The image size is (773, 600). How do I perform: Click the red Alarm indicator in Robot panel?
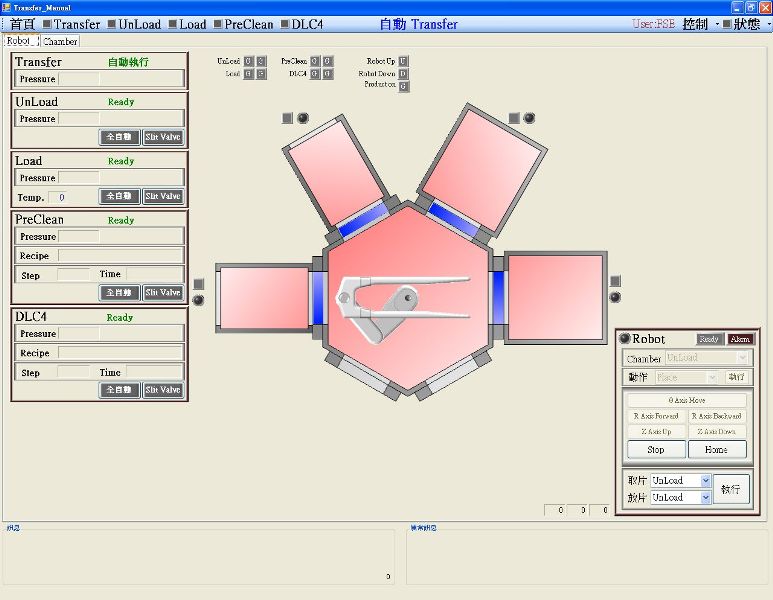click(x=739, y=339)
